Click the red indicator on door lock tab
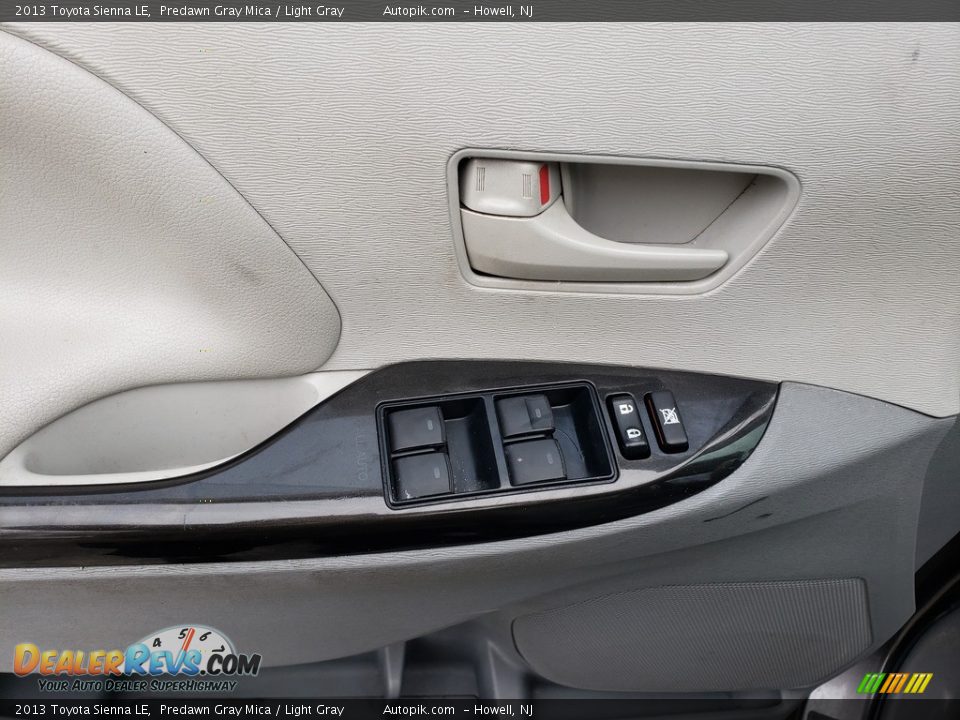960x720 pixels. (x=544, y=185)
